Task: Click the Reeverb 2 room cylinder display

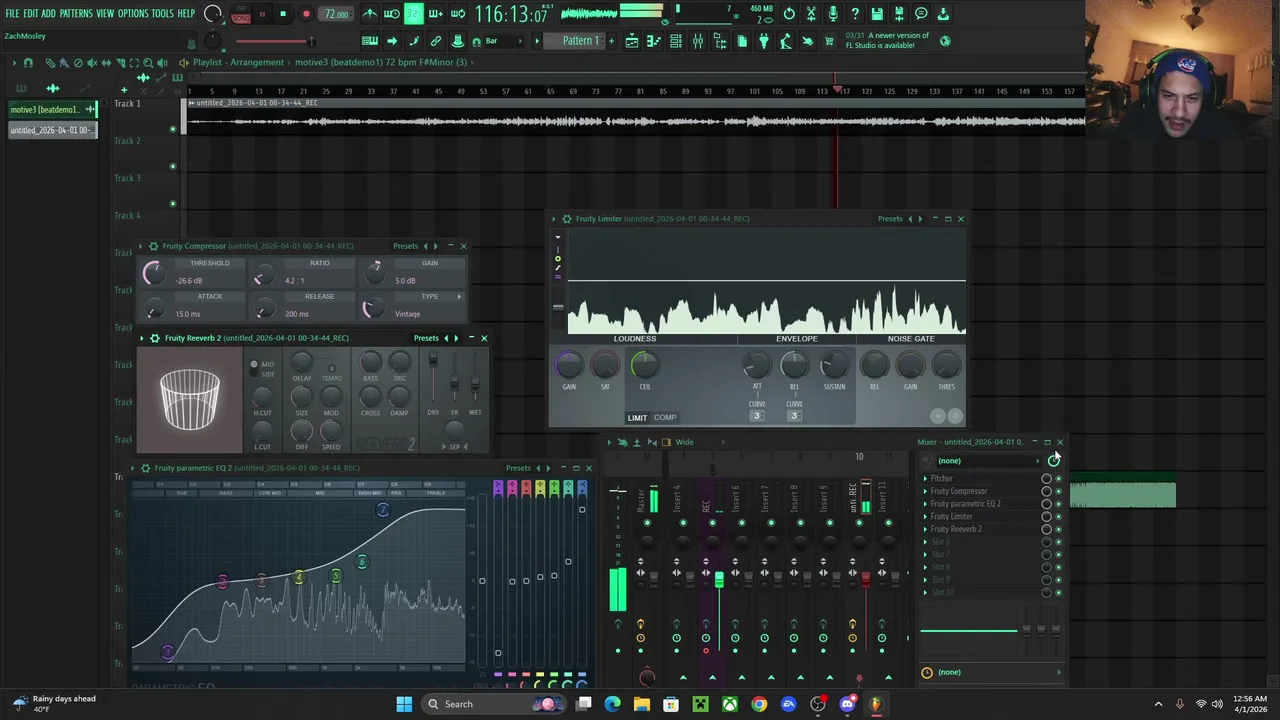Action: [x=190, y=400]
